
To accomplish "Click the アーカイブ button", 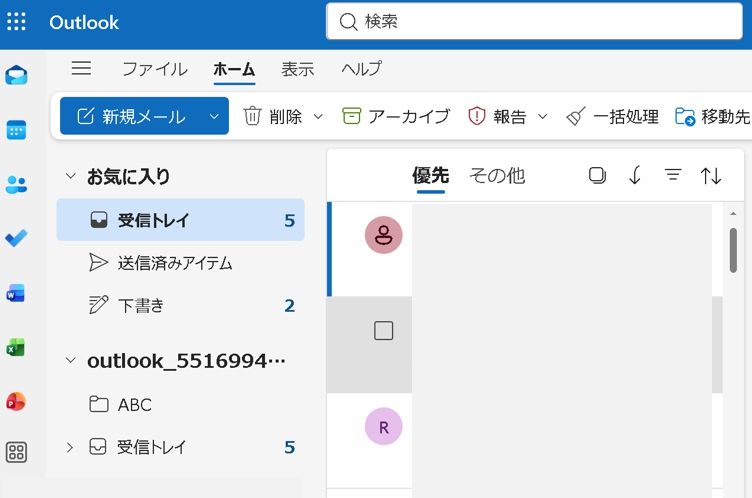I will click(396, 116).
